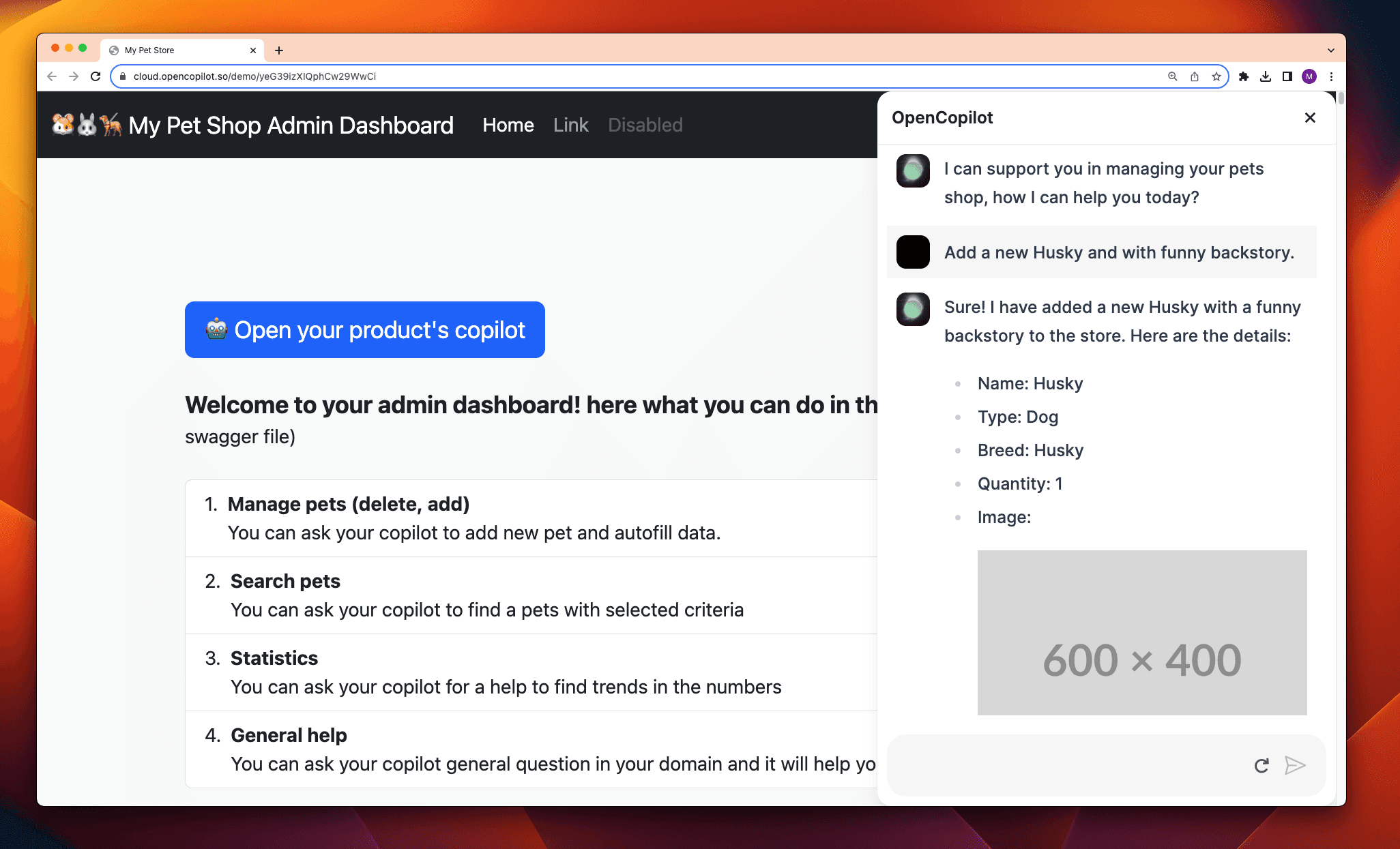Image resolution: width=1400 pixels, height=849 pixels.
Task: Click Open your product's copilot button
Action: point(364,329)
